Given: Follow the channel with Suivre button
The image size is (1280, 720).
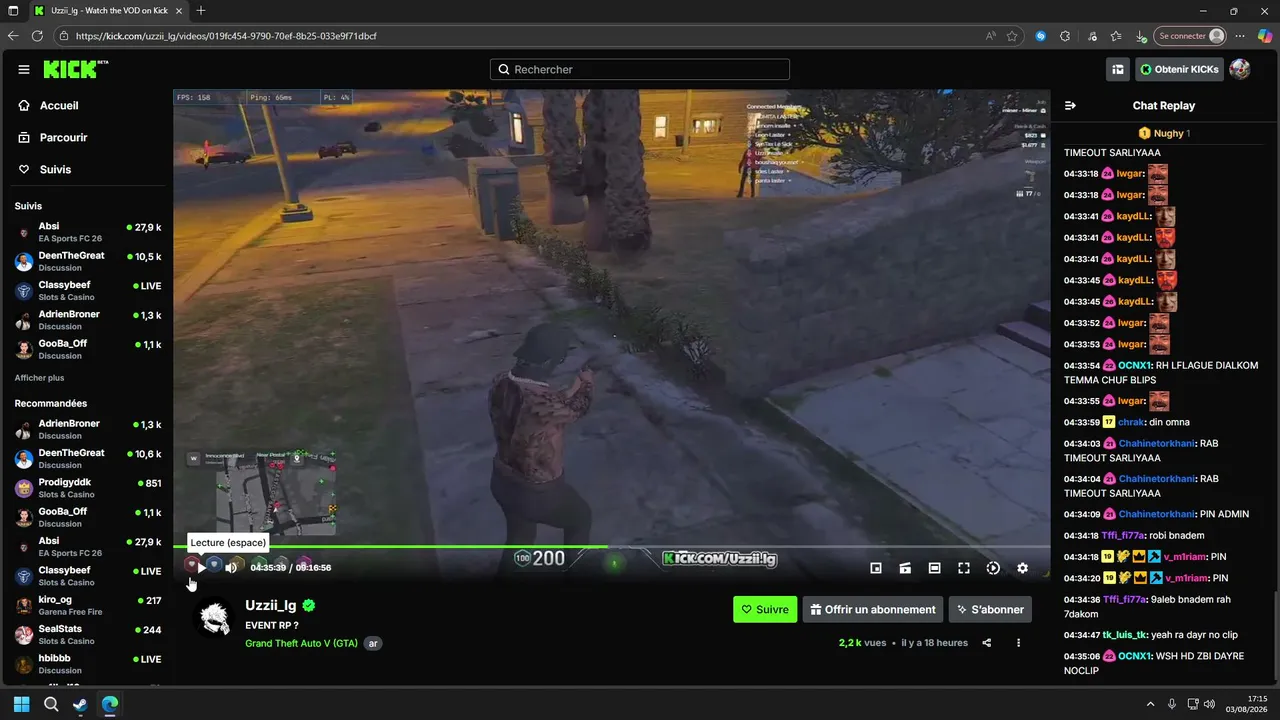Looking at the screenshot, I should [x=765, y=609].
